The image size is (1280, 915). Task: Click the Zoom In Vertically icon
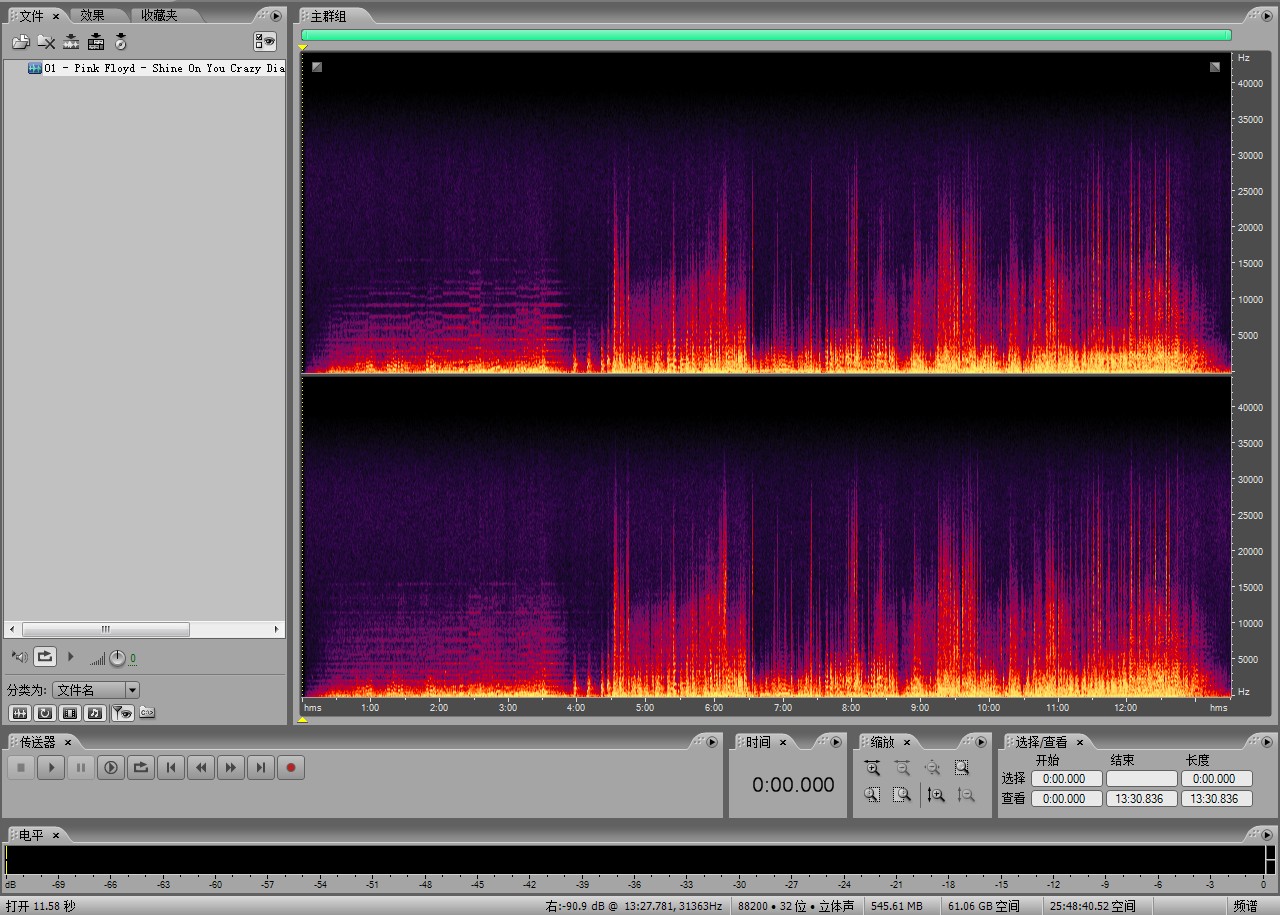(936, 795)
